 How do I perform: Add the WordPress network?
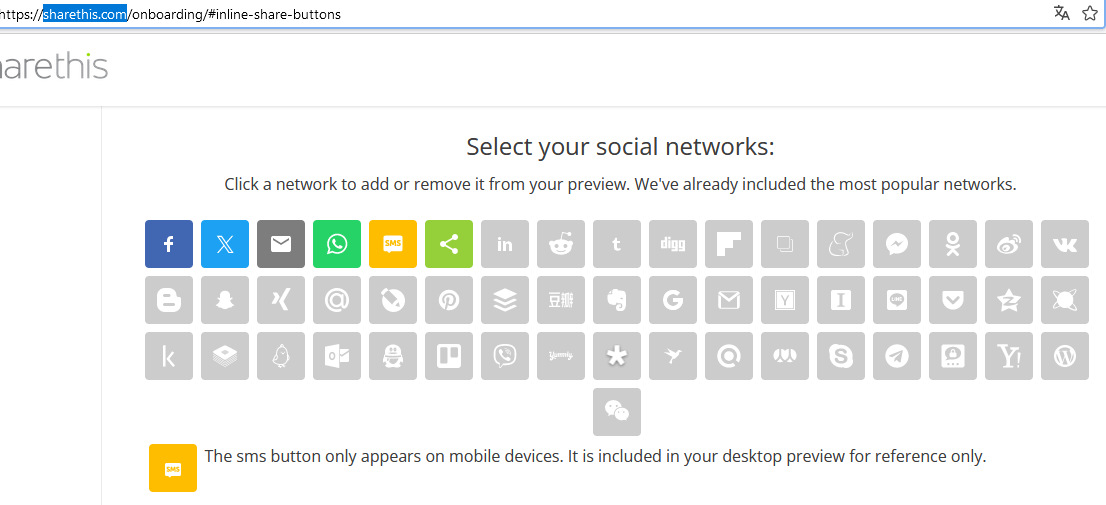click(x=1065, y=356)
